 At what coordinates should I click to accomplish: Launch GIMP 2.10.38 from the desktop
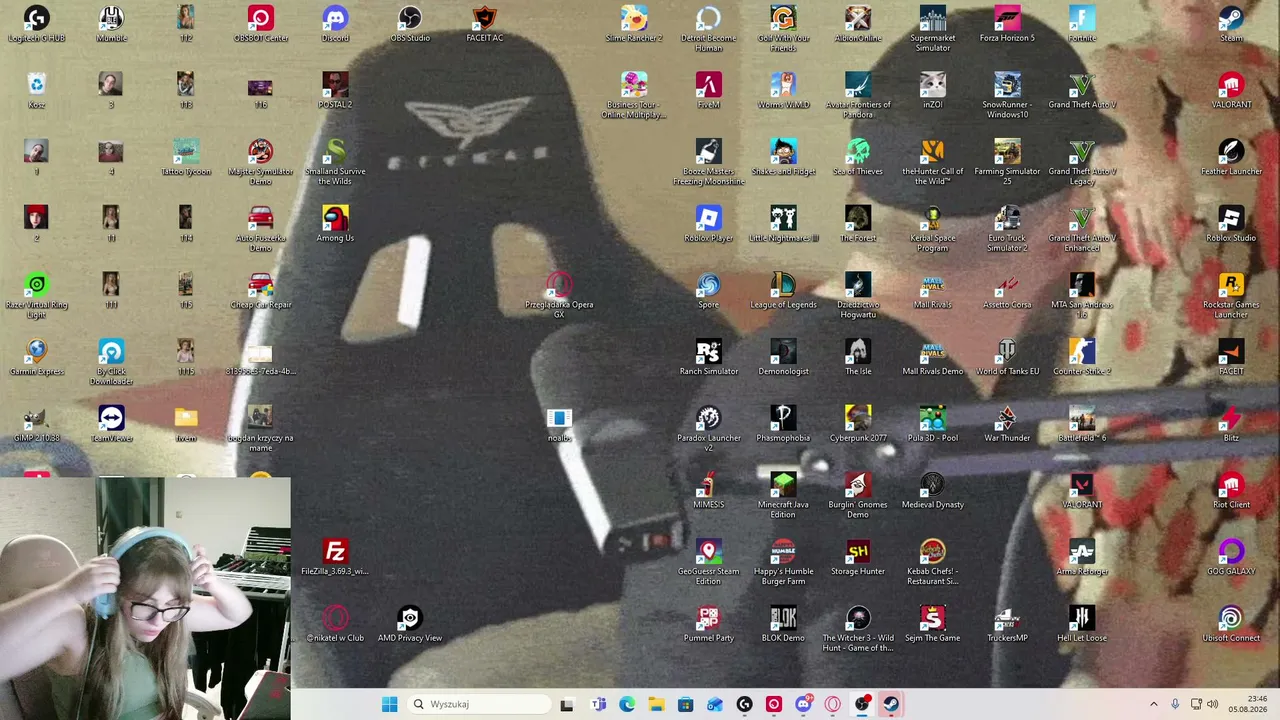click(x=36, y=425)
